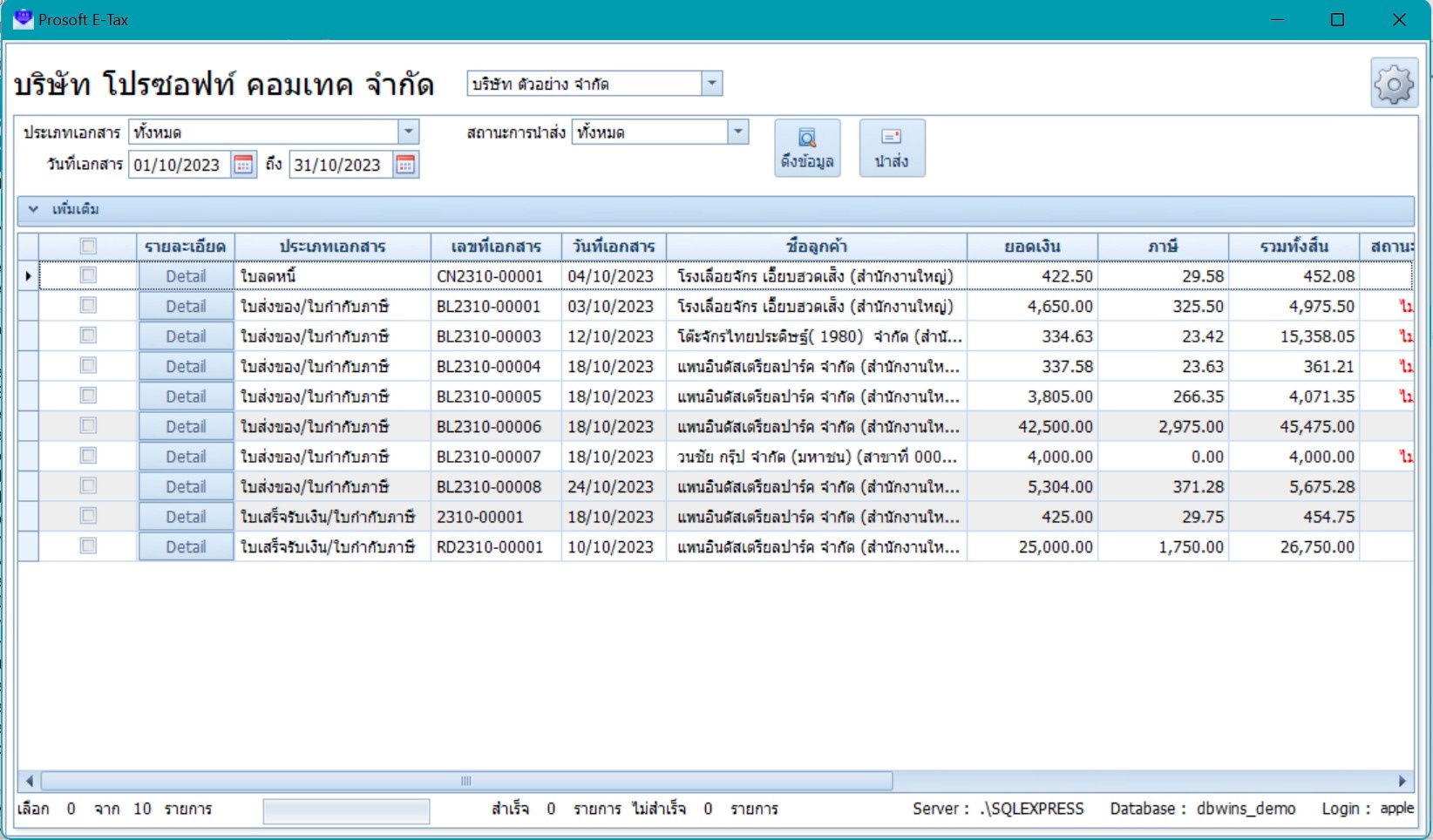The height and width of the screenshot is (840, 1433).
Task: Select date cell 24/10/2023
Action: pyautogui.click(x=614, y=486)
